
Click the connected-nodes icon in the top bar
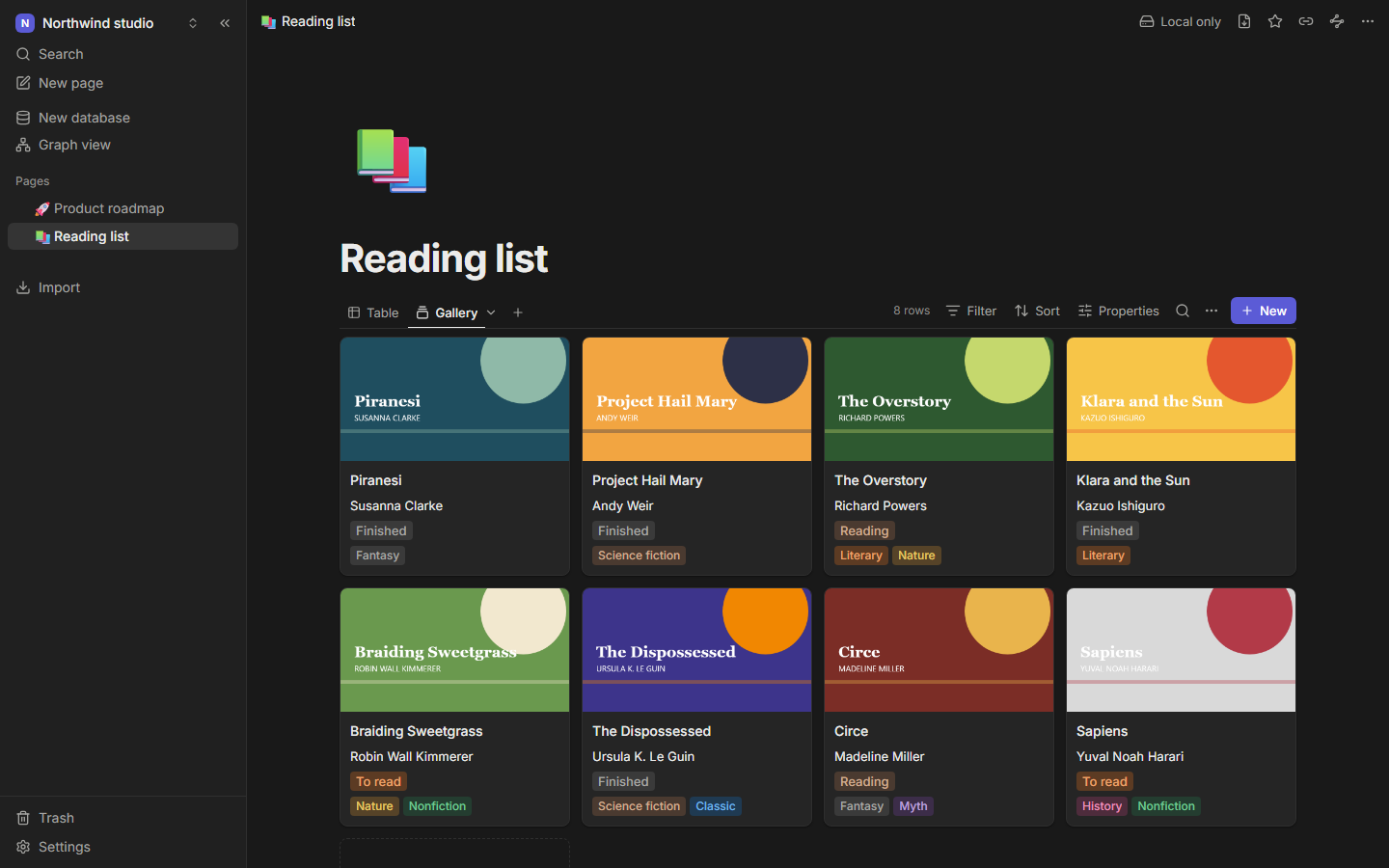coord(1337,21)
